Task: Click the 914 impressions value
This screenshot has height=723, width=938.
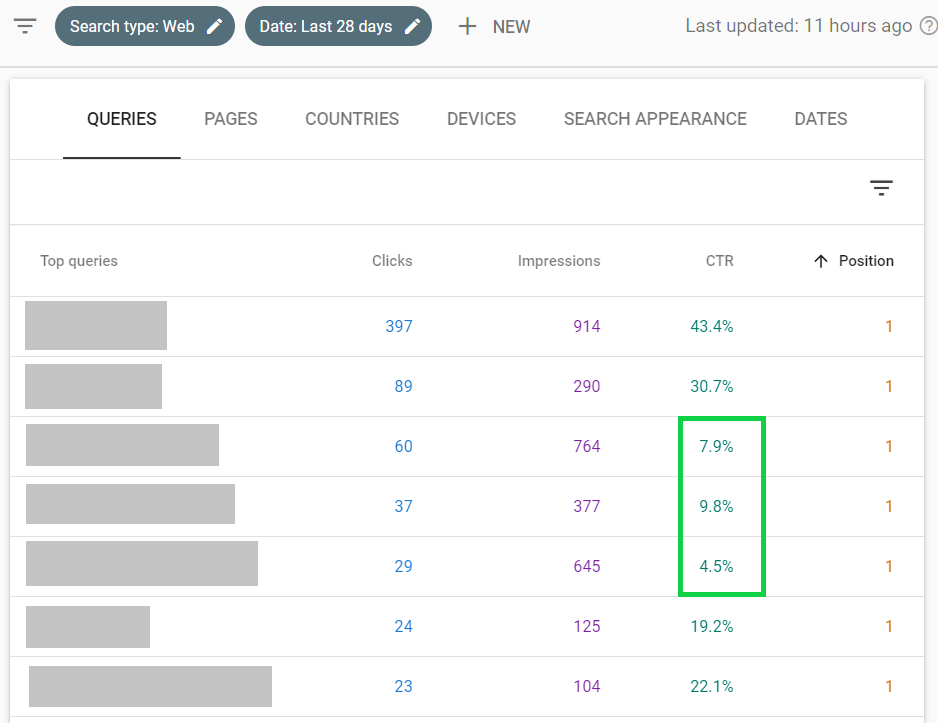Action: click(586, 327)
